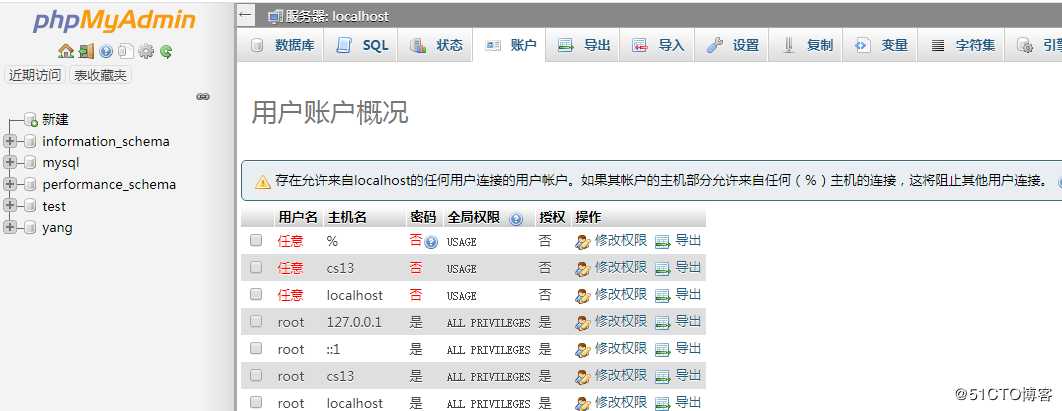Click edit privileges icon in % host row
Image resolution: width=1062 pixels, height=411 pixels.
point(582,242)
